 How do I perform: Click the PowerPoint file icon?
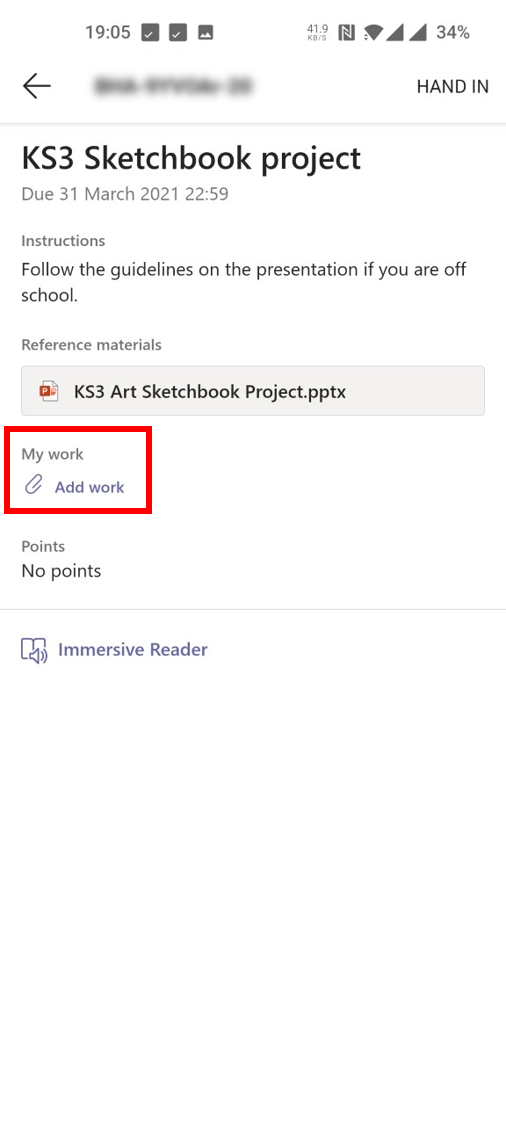(49, 392)
